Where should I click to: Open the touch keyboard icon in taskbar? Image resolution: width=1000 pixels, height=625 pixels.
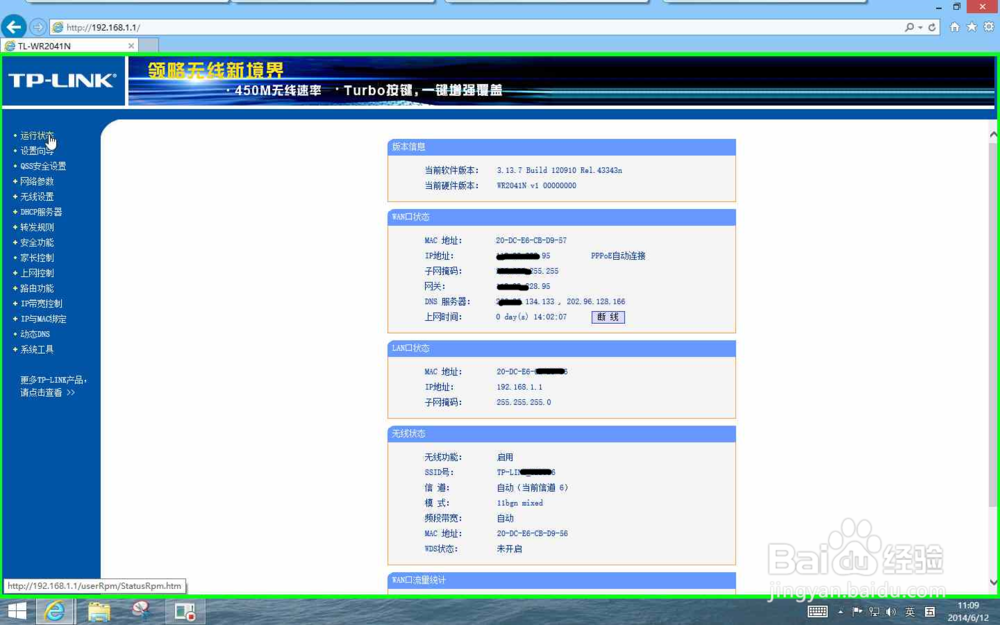coord(817,611)
